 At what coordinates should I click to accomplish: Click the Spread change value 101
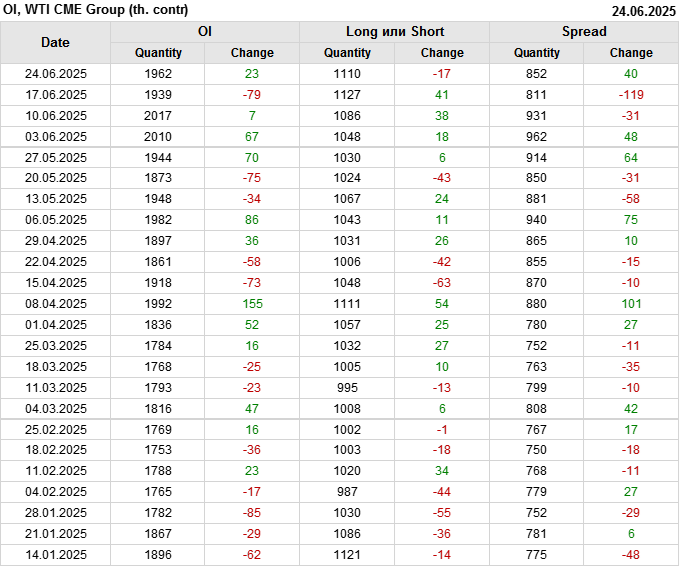pyautogui.click(x=630, y=304)
